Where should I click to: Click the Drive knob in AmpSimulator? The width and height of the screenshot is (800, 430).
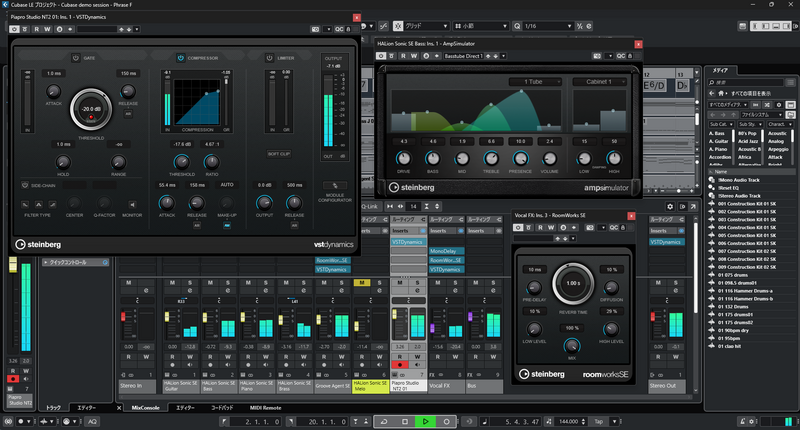tap(404, 159)
